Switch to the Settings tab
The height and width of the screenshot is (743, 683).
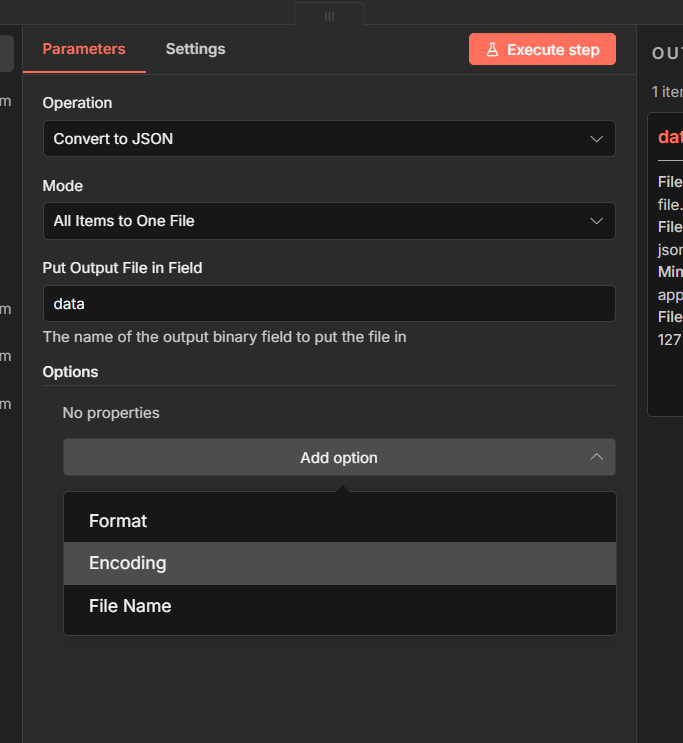[195, 49]
